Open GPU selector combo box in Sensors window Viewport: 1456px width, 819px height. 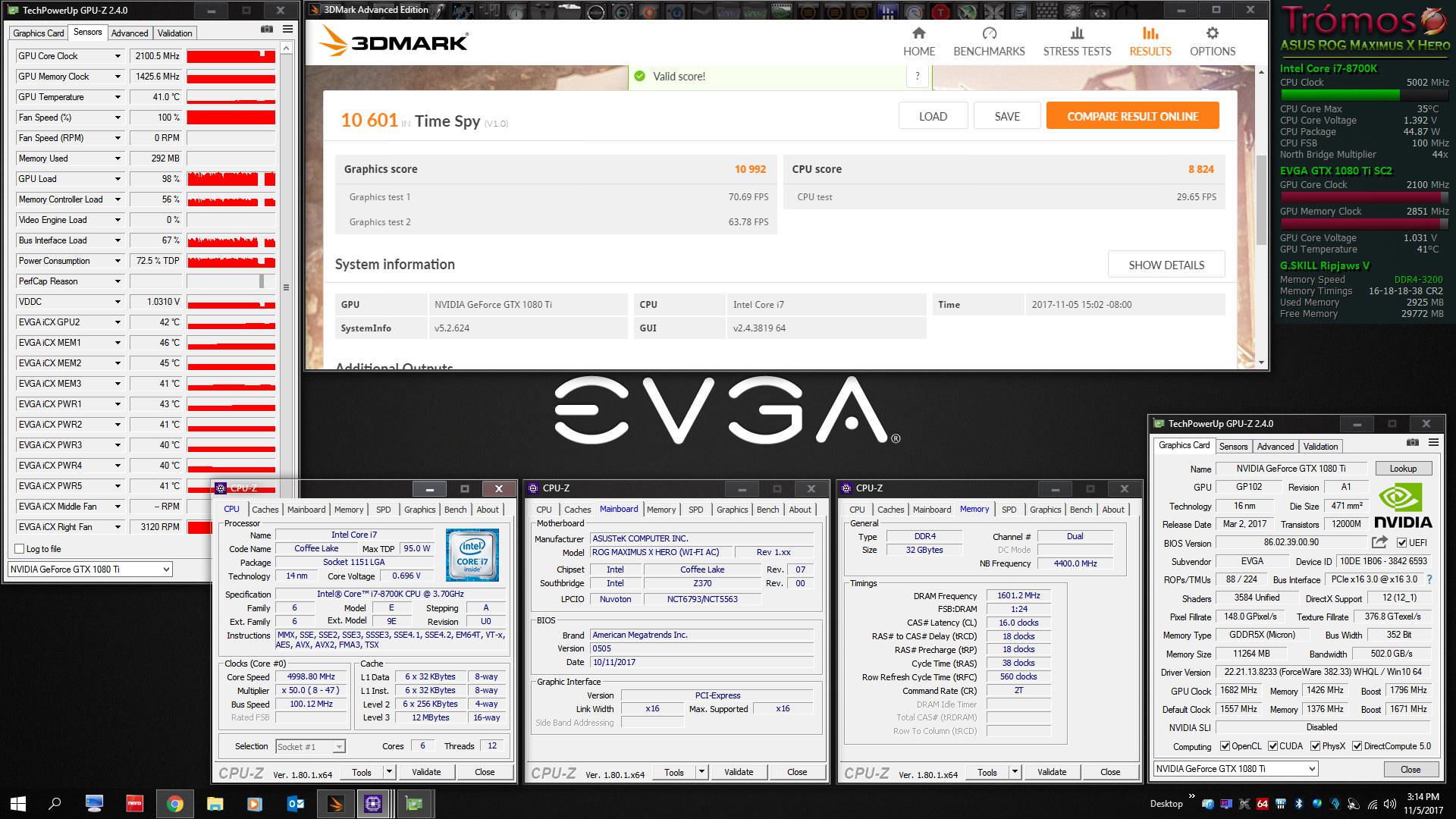[90, 569]
